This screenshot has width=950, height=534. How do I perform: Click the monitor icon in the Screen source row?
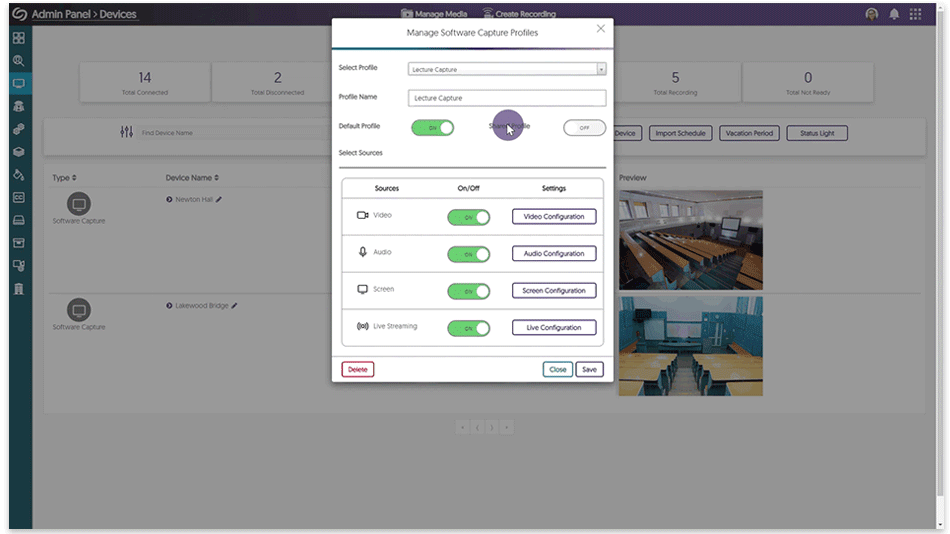click(362, 289)
